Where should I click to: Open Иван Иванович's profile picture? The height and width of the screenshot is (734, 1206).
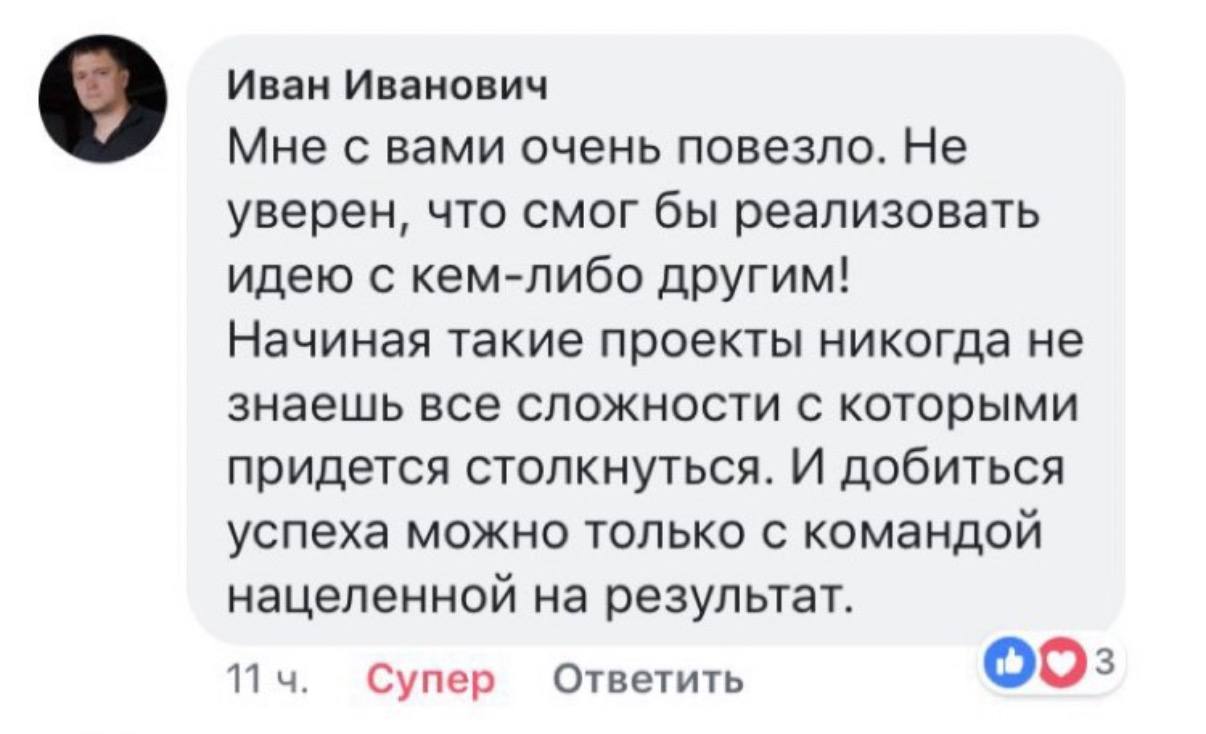pos(102,100)
